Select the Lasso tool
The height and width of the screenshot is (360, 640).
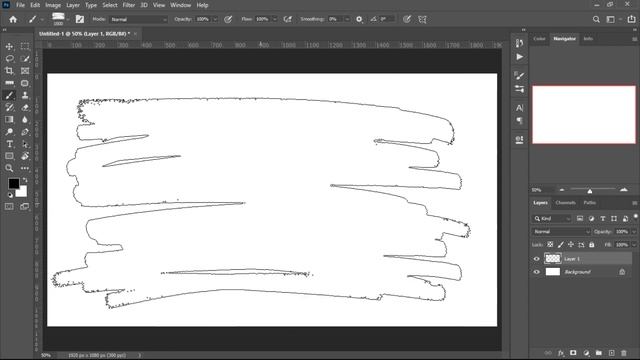(x=9, y=59)
